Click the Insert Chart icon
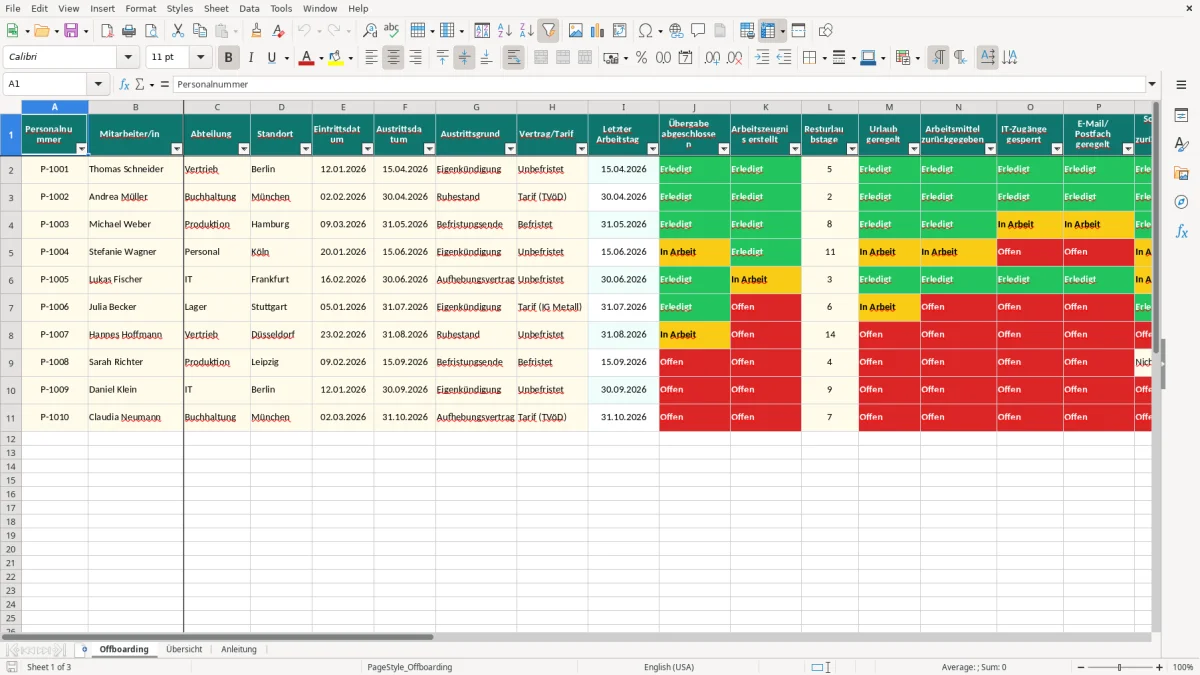Screen dimensions: 1200x675 point(598,31)
